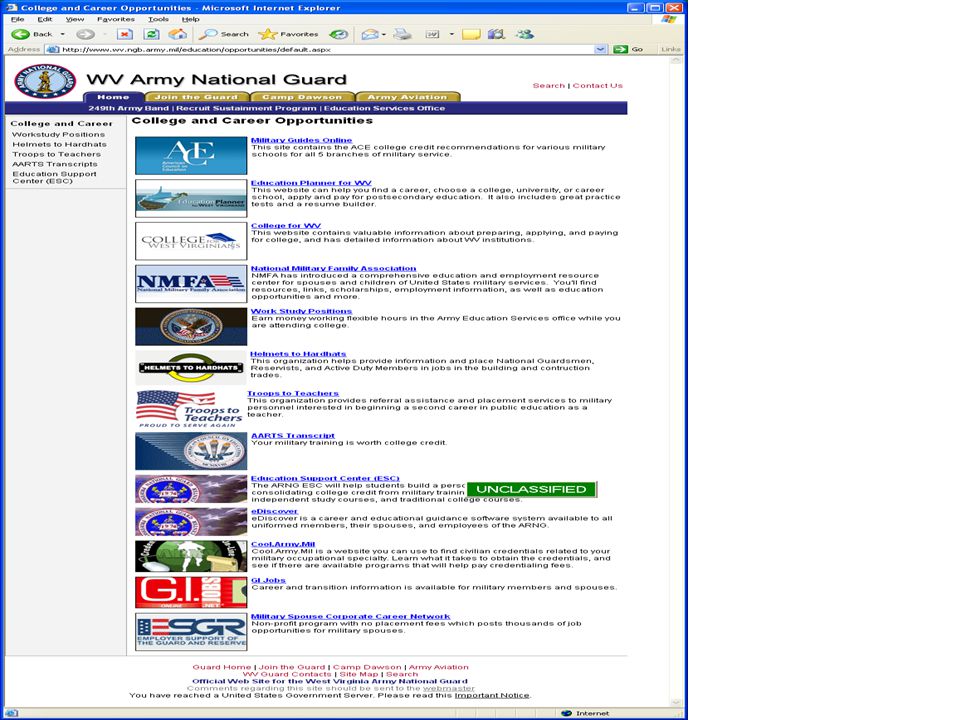The height and width of the screenshot is (720, 960).
Task: Click the Education Planner thumbnail image
Action: 191,198
